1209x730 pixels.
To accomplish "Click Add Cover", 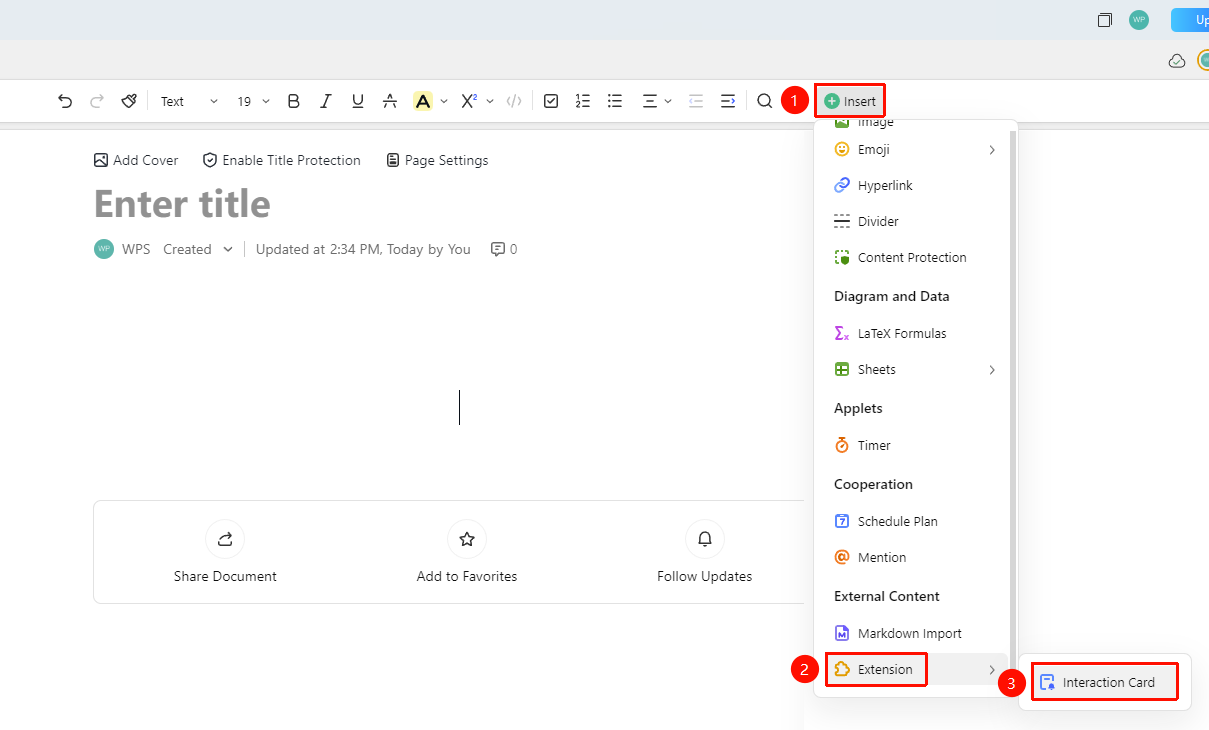I will coord(136,160).
